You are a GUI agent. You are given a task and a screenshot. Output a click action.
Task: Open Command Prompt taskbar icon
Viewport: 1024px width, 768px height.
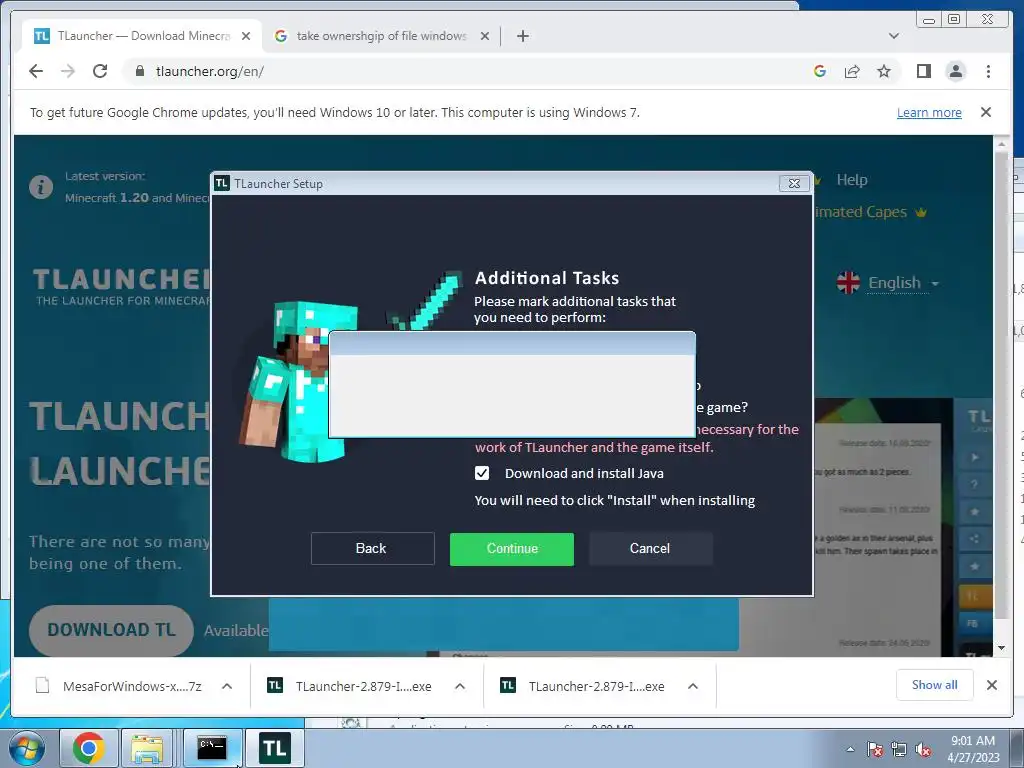(x=212, y=748)
